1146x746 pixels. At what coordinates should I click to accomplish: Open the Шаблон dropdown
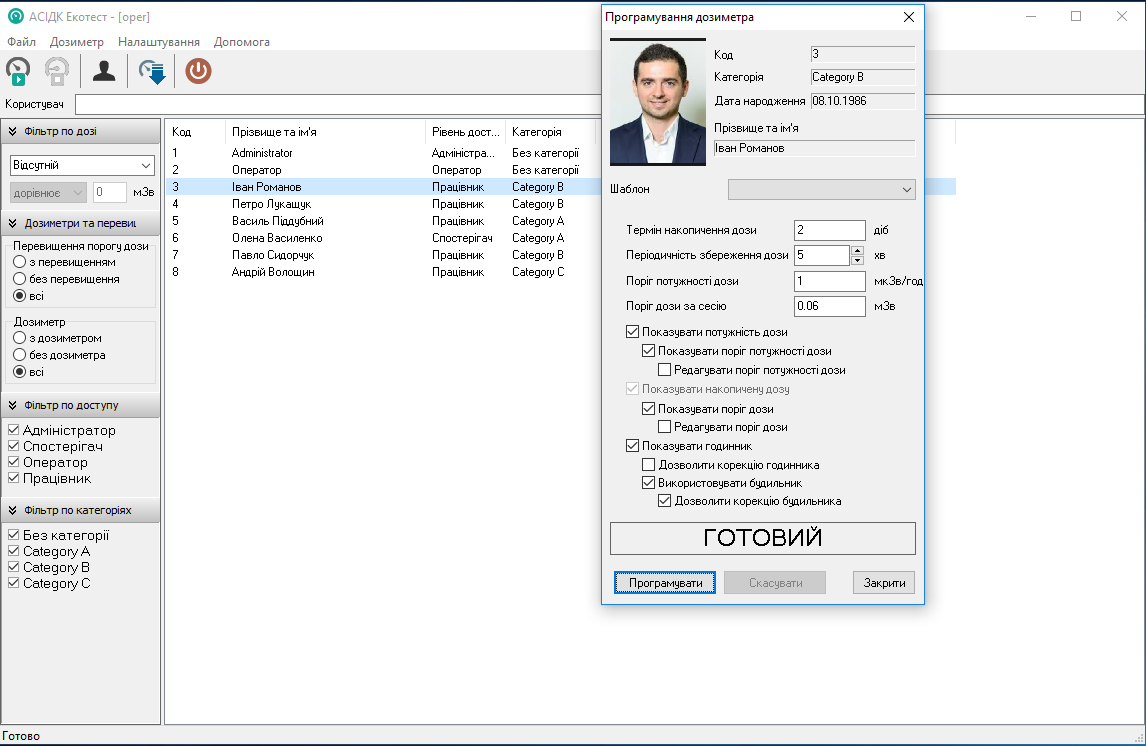click(x=821, y=189)
